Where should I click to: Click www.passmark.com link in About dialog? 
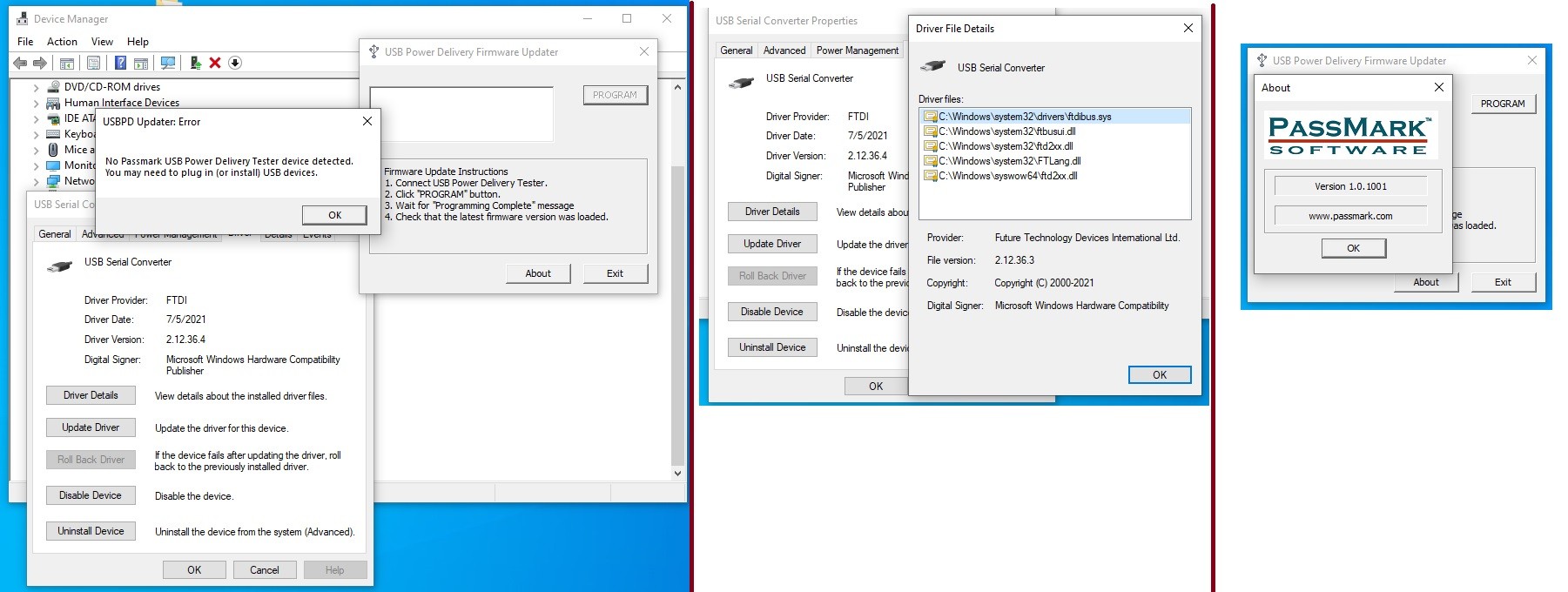(x=1350, y=216)
